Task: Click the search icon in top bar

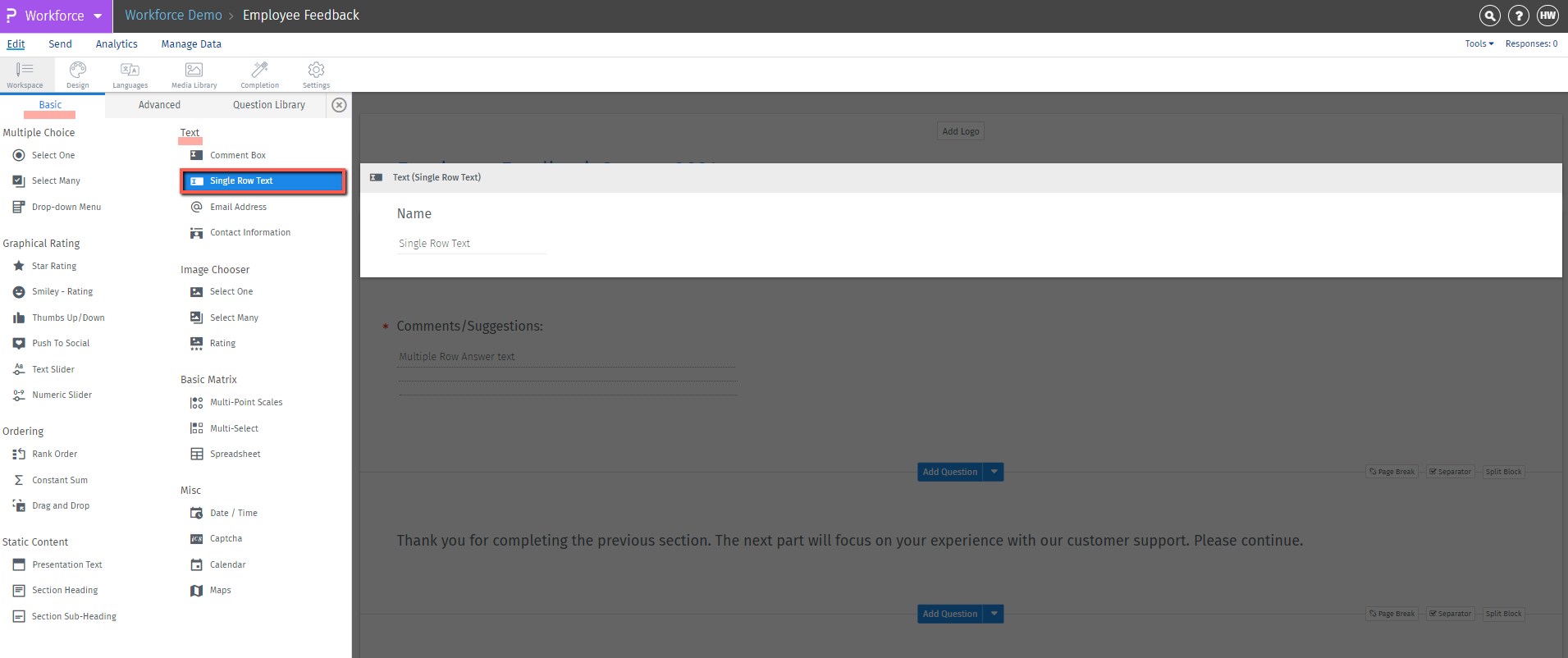Action: click(x=1490, y=16)
